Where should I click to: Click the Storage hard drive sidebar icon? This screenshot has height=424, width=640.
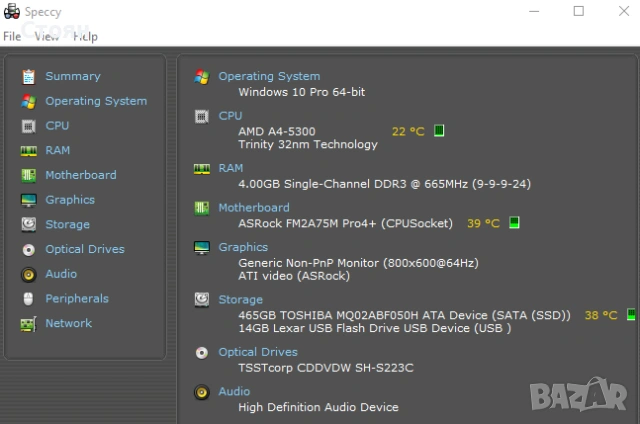29,224
